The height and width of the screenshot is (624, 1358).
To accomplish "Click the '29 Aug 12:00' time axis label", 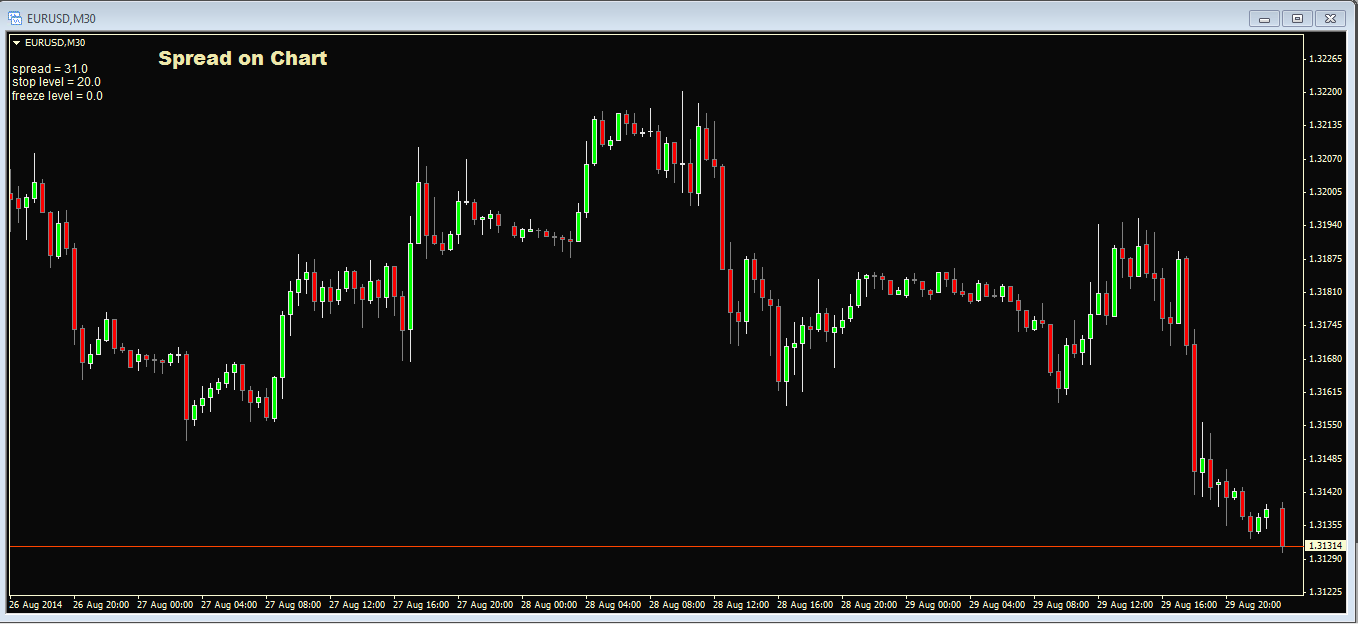I will click(1125, 605).
